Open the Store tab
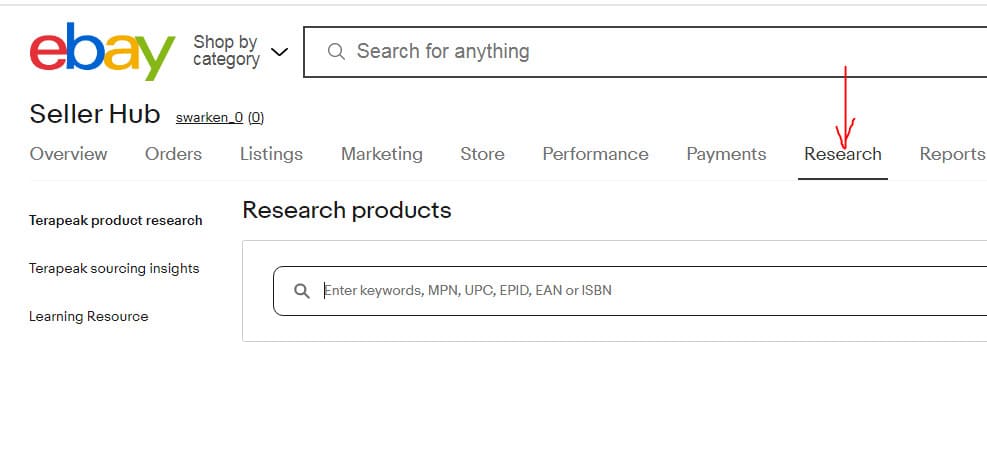This screenshot has height=463, width=987. (x=482, y=154)
